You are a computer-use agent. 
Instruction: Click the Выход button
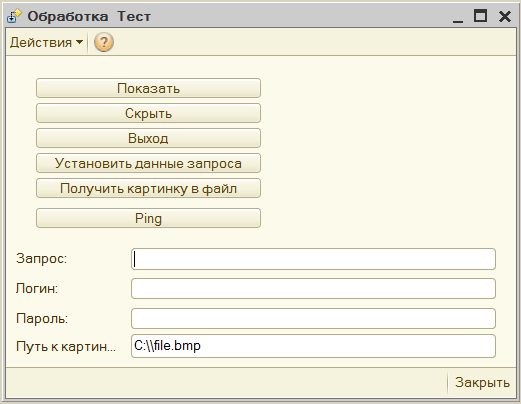coord(148,138)
